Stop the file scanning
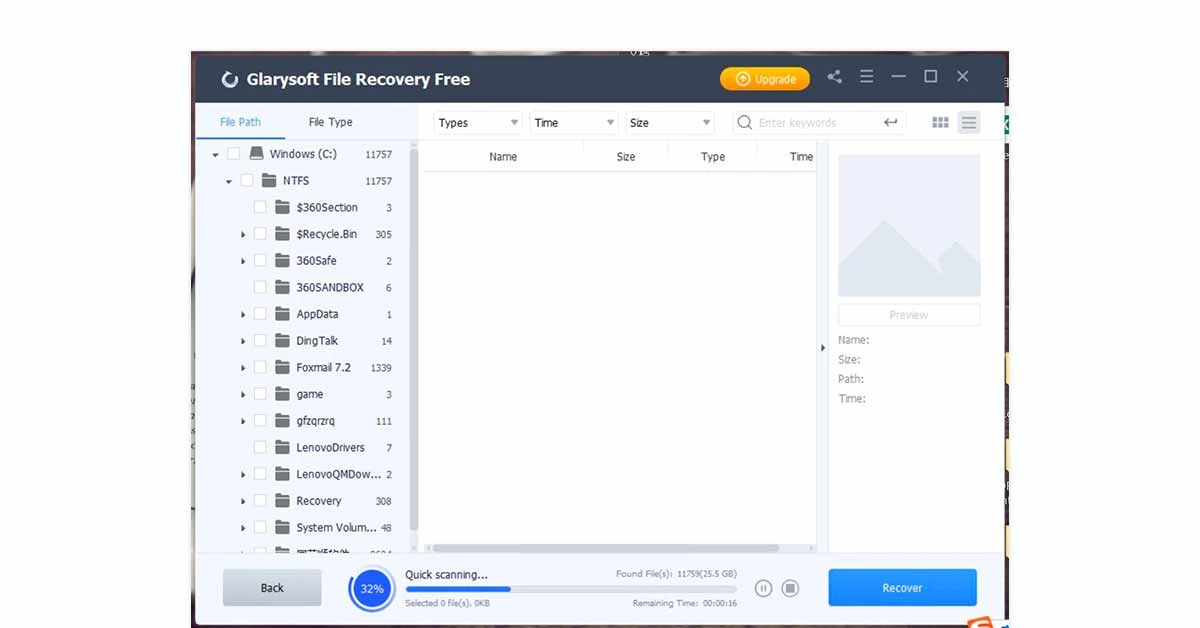Image resolution: width=1200 pixels, height=628 pixels. [790, 589]
